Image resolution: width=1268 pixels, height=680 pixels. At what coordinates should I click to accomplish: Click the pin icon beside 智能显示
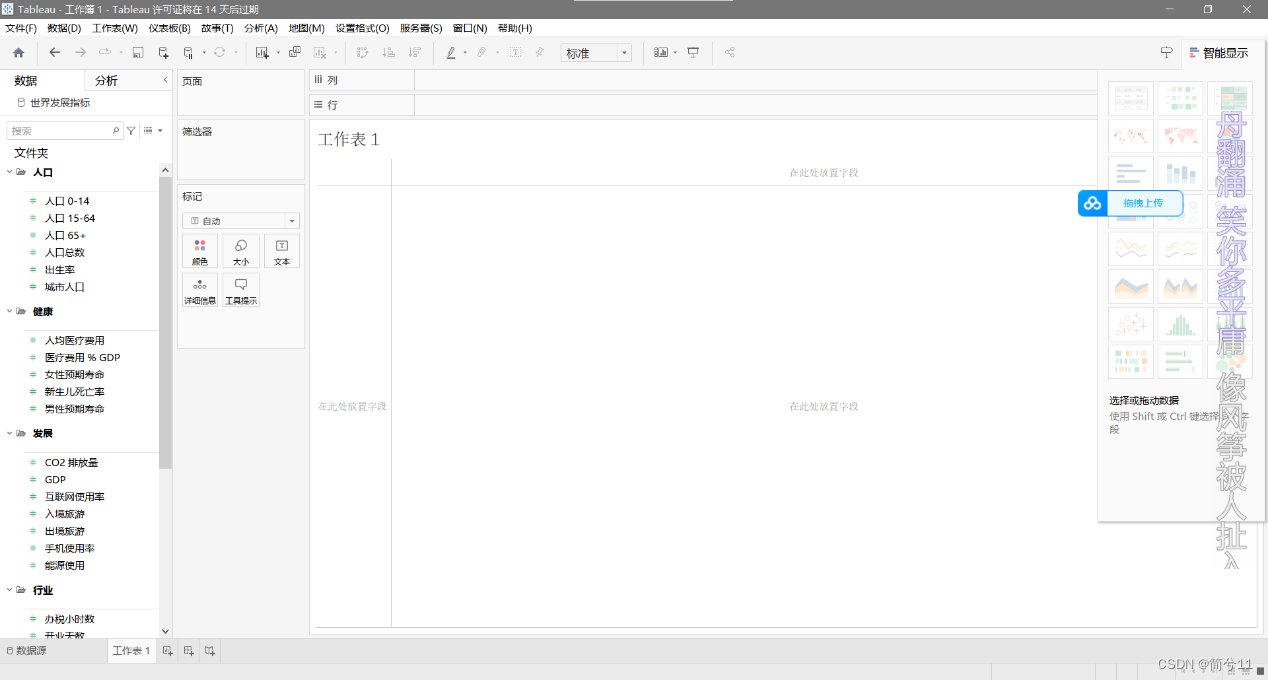click(1166, 53)
